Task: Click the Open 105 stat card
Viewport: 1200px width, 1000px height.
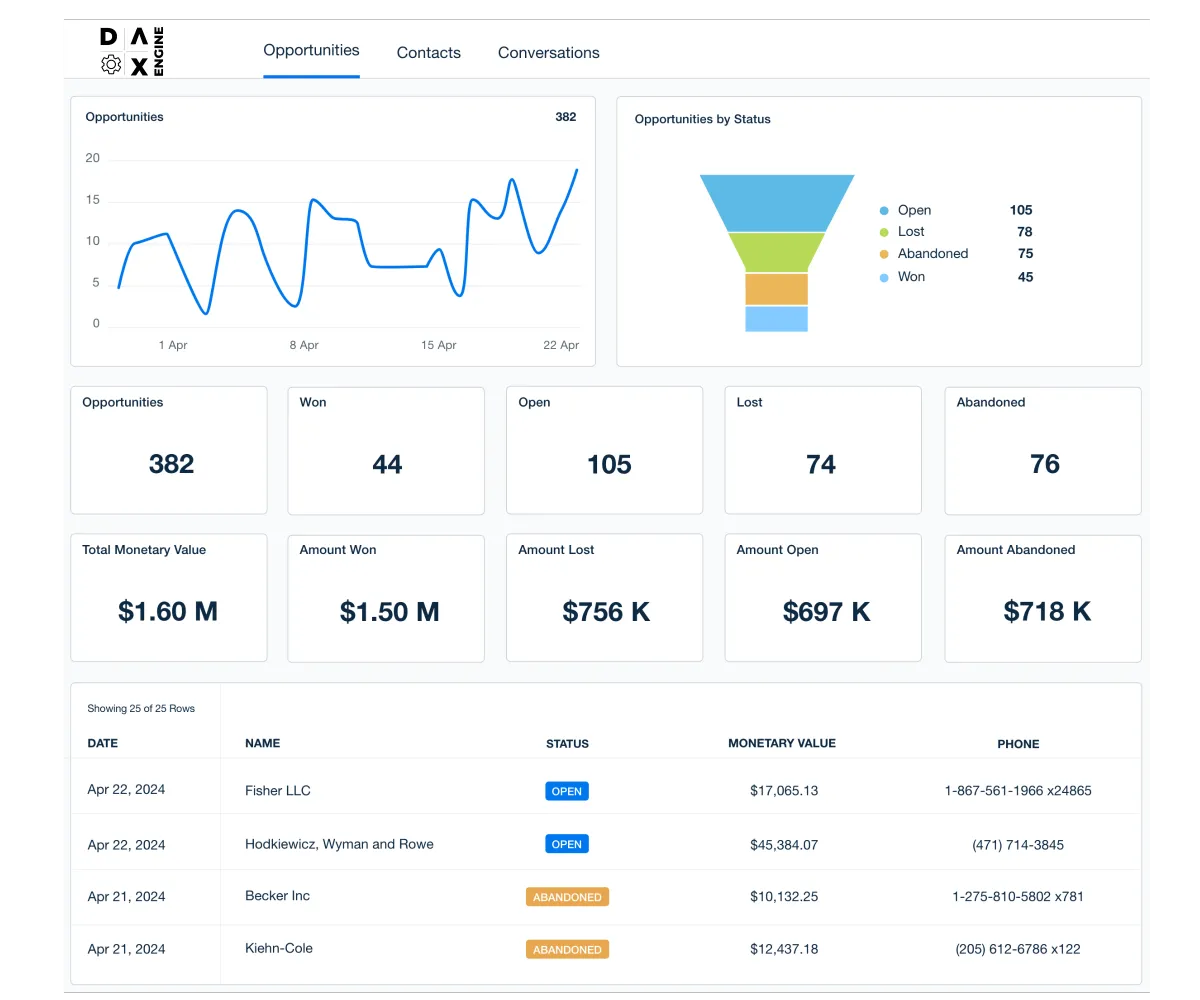Action: coord(604,450)
